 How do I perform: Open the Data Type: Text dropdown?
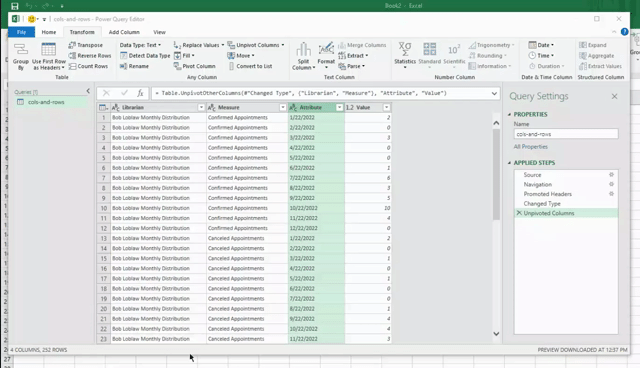tap(140, 45)
